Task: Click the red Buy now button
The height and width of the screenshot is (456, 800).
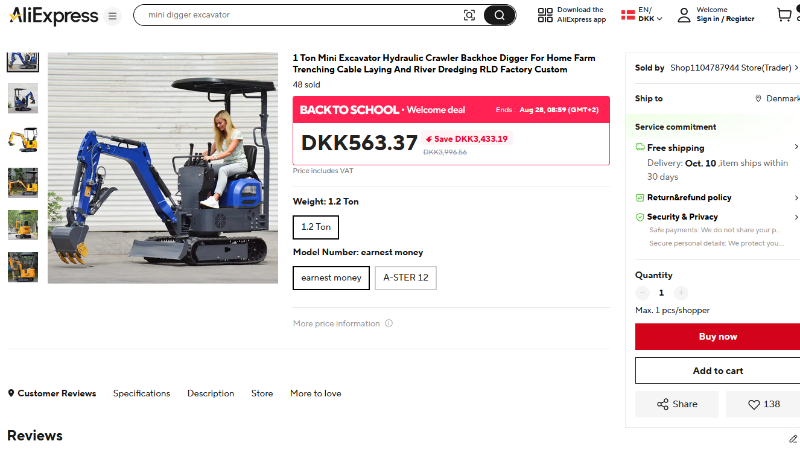Action: click(717, 337)
